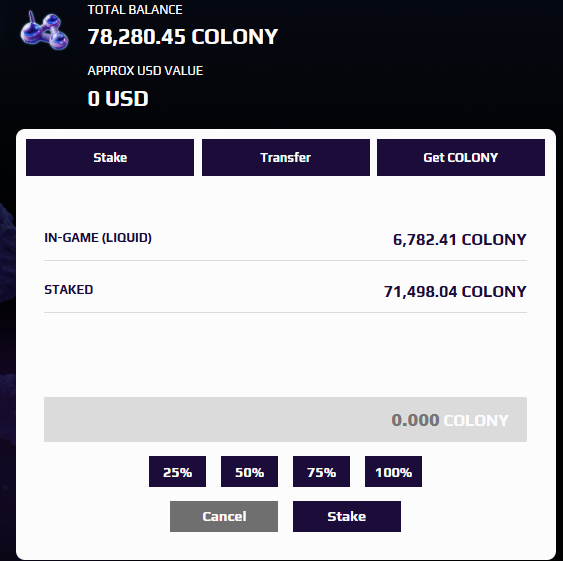This screenshot has height=561, width=563.
Task: Click the 71,498.04 COLONY staked amount
Action: 455,292
